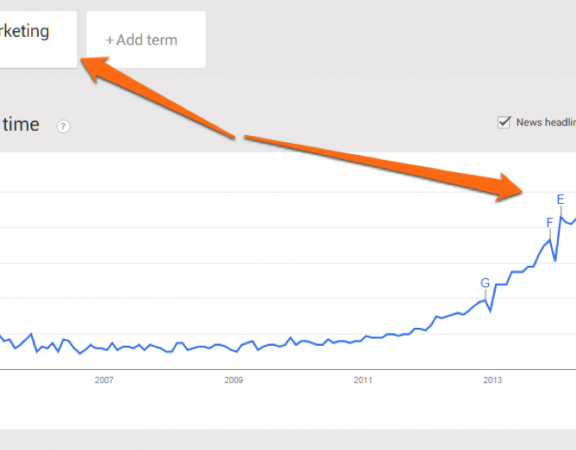Click the 2007 label on the axis
The width and height of the screenshot is (576, 450).
104,380
